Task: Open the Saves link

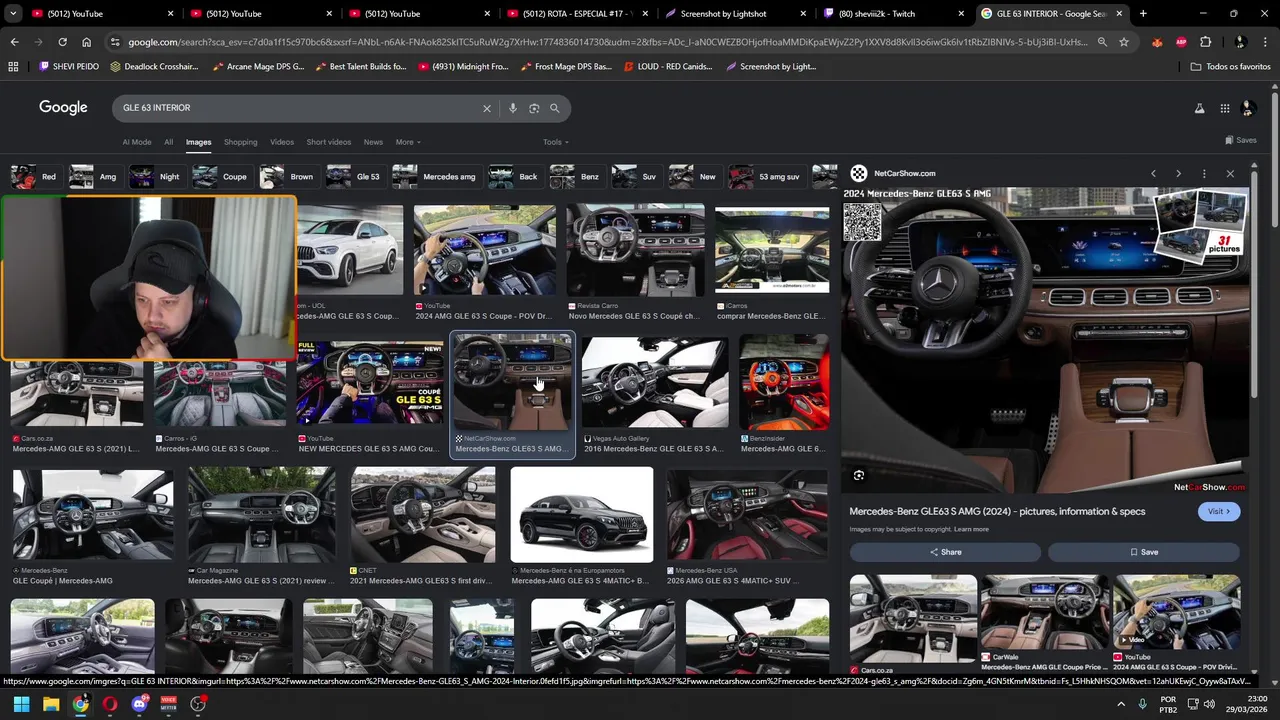Action: 1240,141
